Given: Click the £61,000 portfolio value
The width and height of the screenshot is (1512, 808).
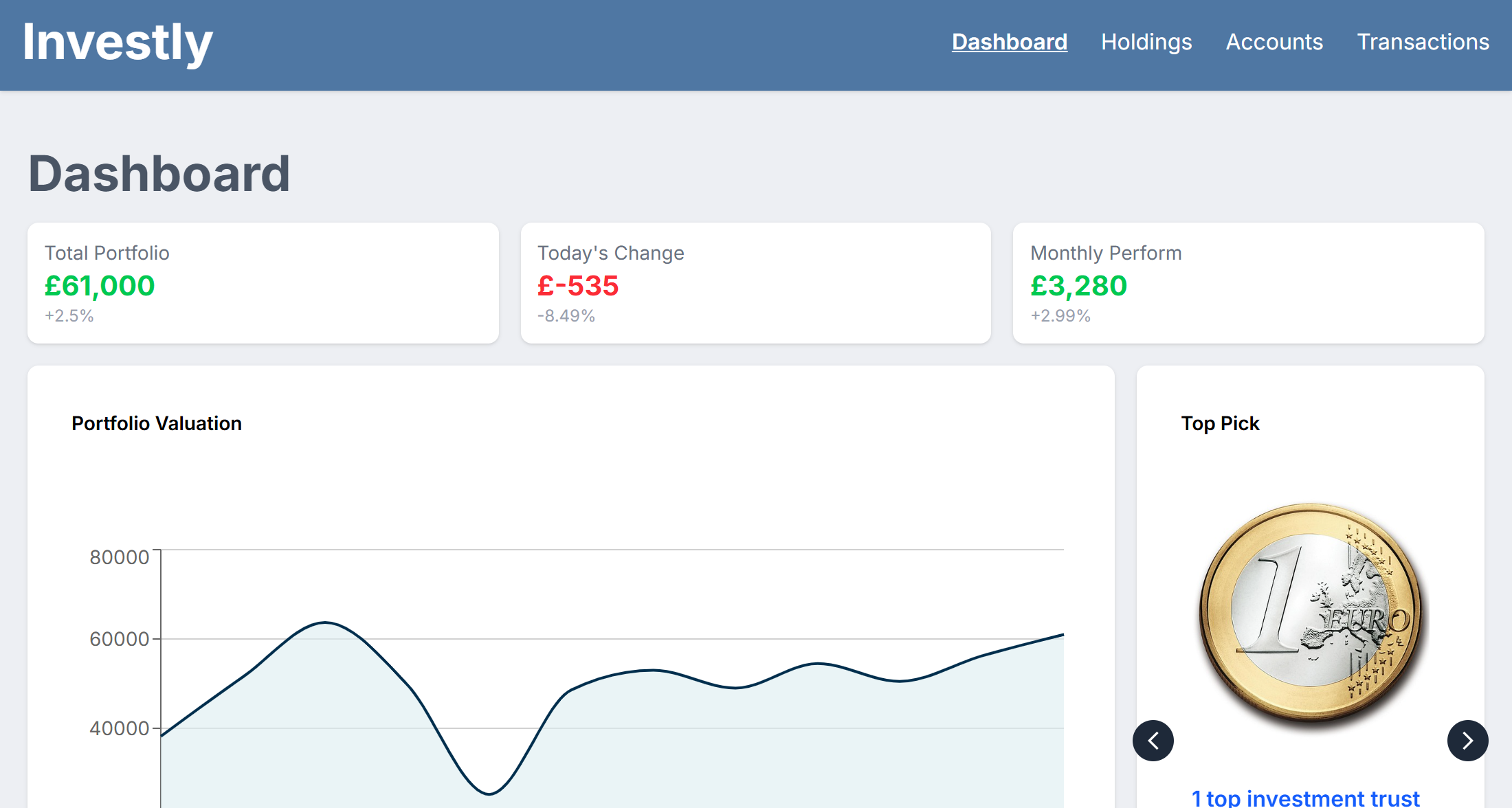Looking at the screenshot, I should click(100, 286).
